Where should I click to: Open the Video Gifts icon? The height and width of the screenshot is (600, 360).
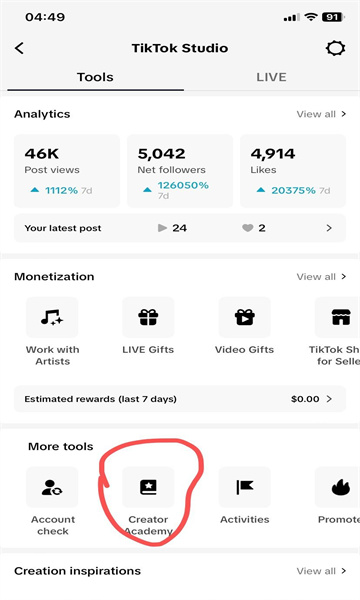(244, 317)
